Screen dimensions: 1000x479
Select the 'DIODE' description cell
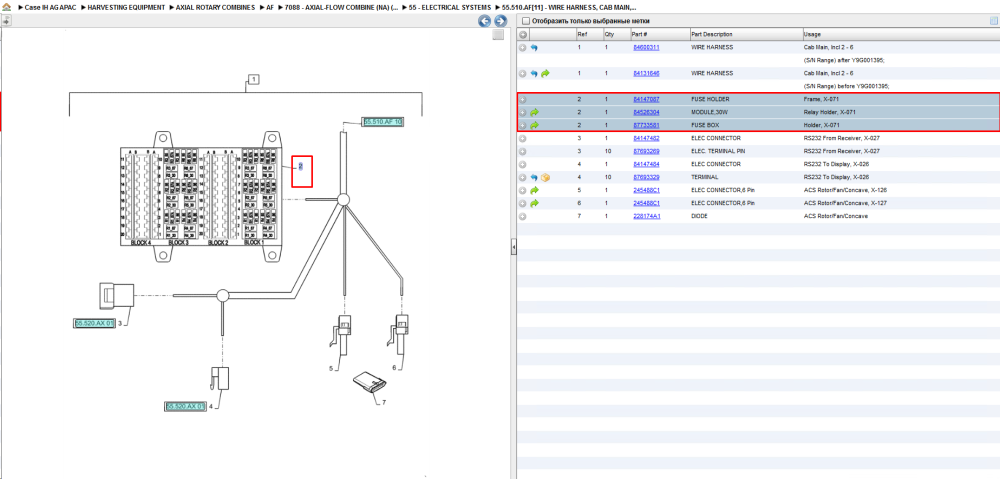(700, 216)
